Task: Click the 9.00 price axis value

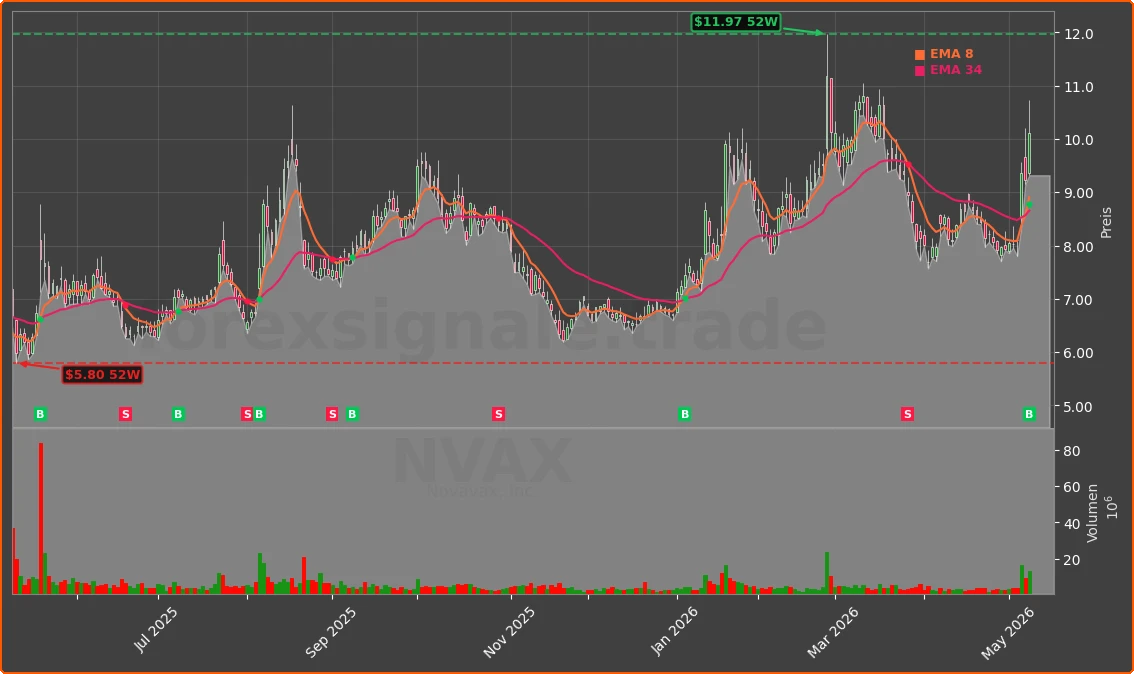Action: pos(1078,193)
